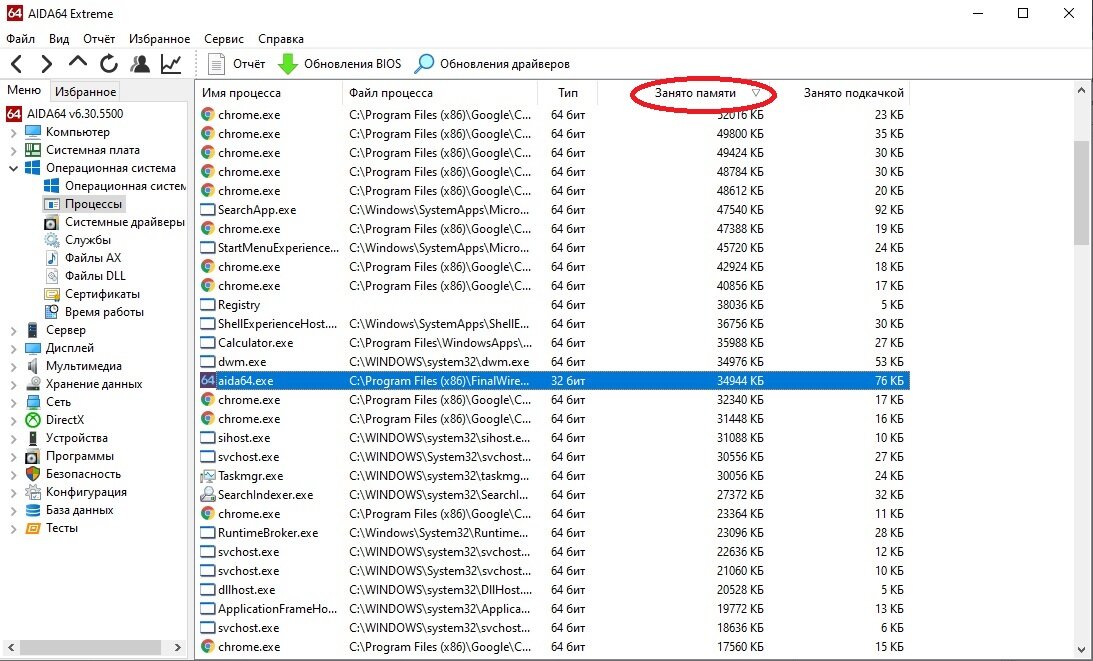Select the StartMenuExperience process row

[x=553, y=248]
